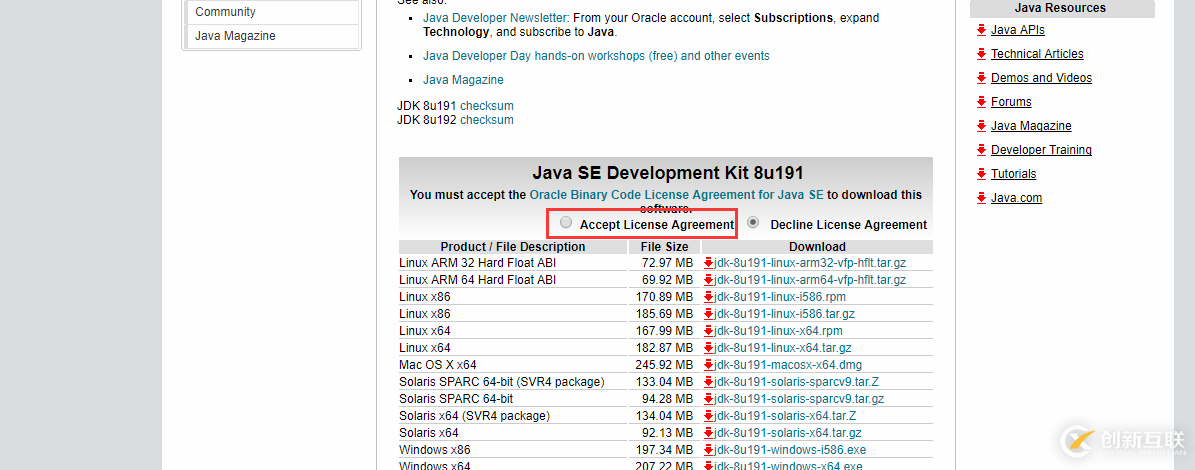This screenshot has height=470, width=1195.
Task: Open JDK 8u191 checksum link
Action: tap(487, 106)
